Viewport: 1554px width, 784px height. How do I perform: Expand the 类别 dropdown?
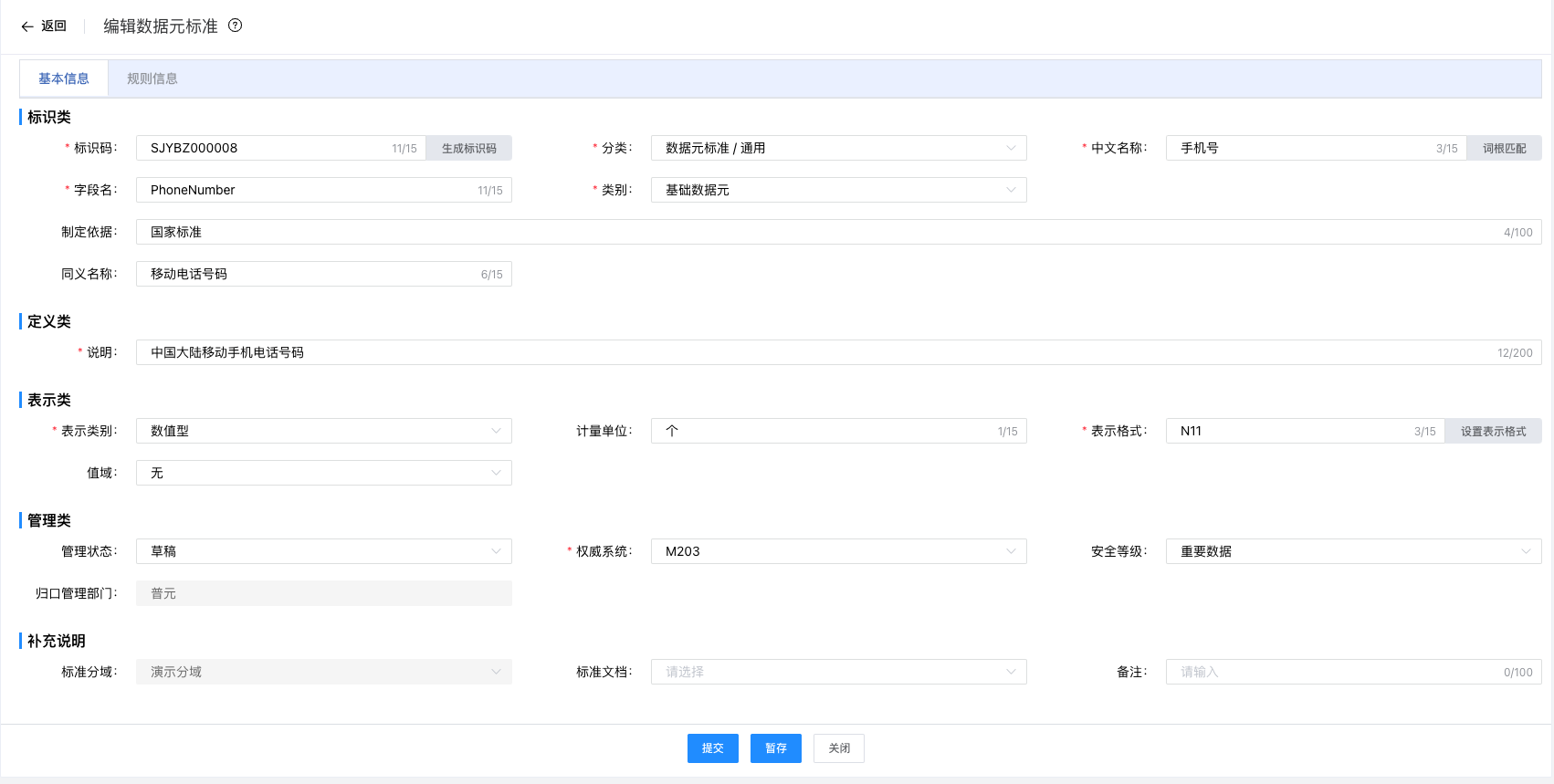pyautogui.click(x=838, y=190)
